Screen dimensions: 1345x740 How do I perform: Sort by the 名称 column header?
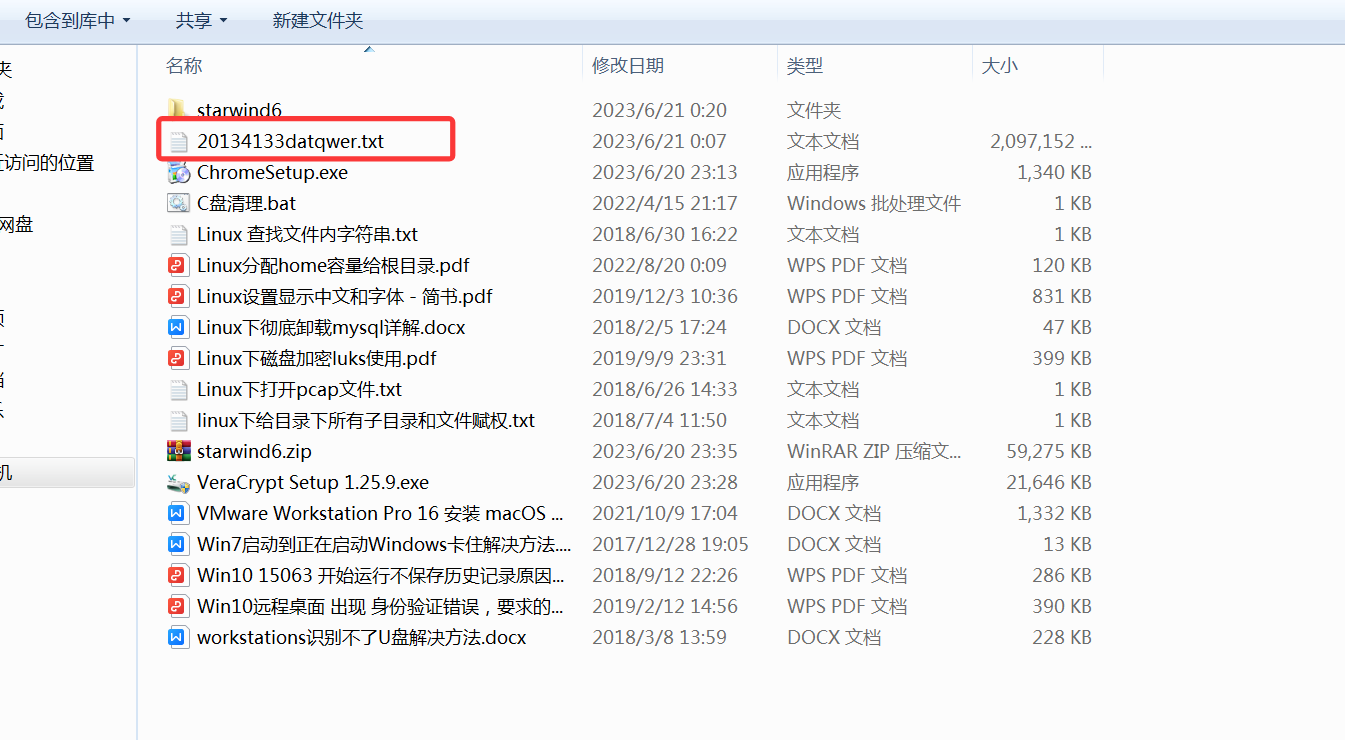point(184,65)
